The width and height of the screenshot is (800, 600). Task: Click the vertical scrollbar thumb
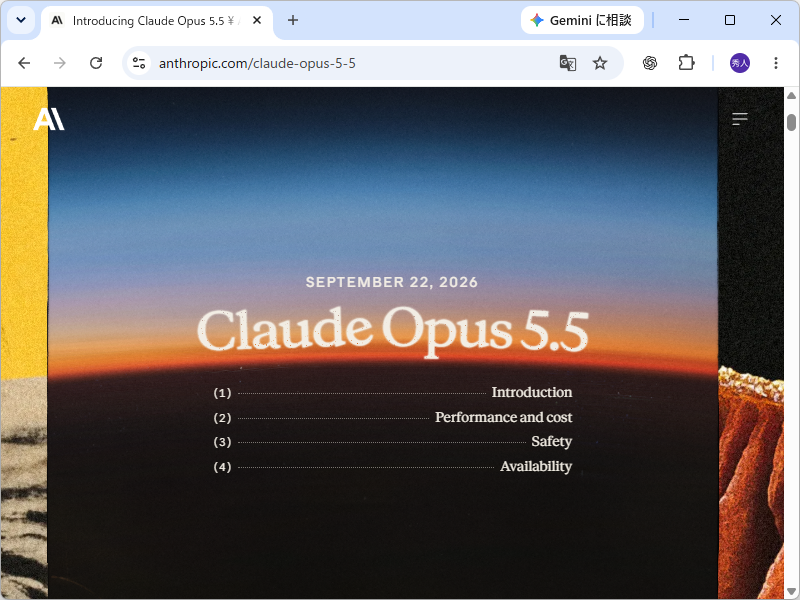point(791,122)
